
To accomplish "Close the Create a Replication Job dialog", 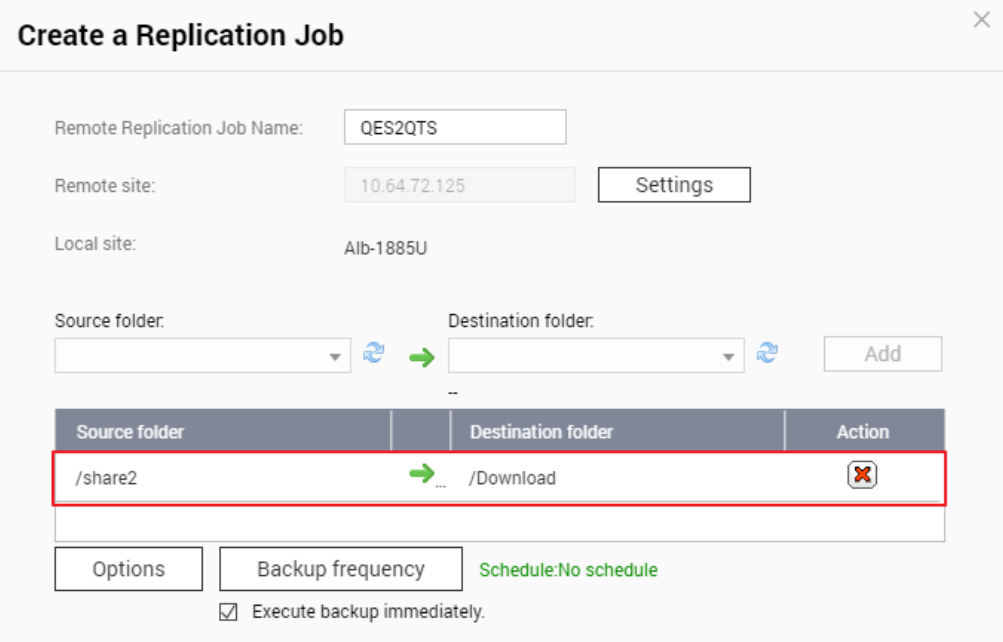I will [981, 19].
